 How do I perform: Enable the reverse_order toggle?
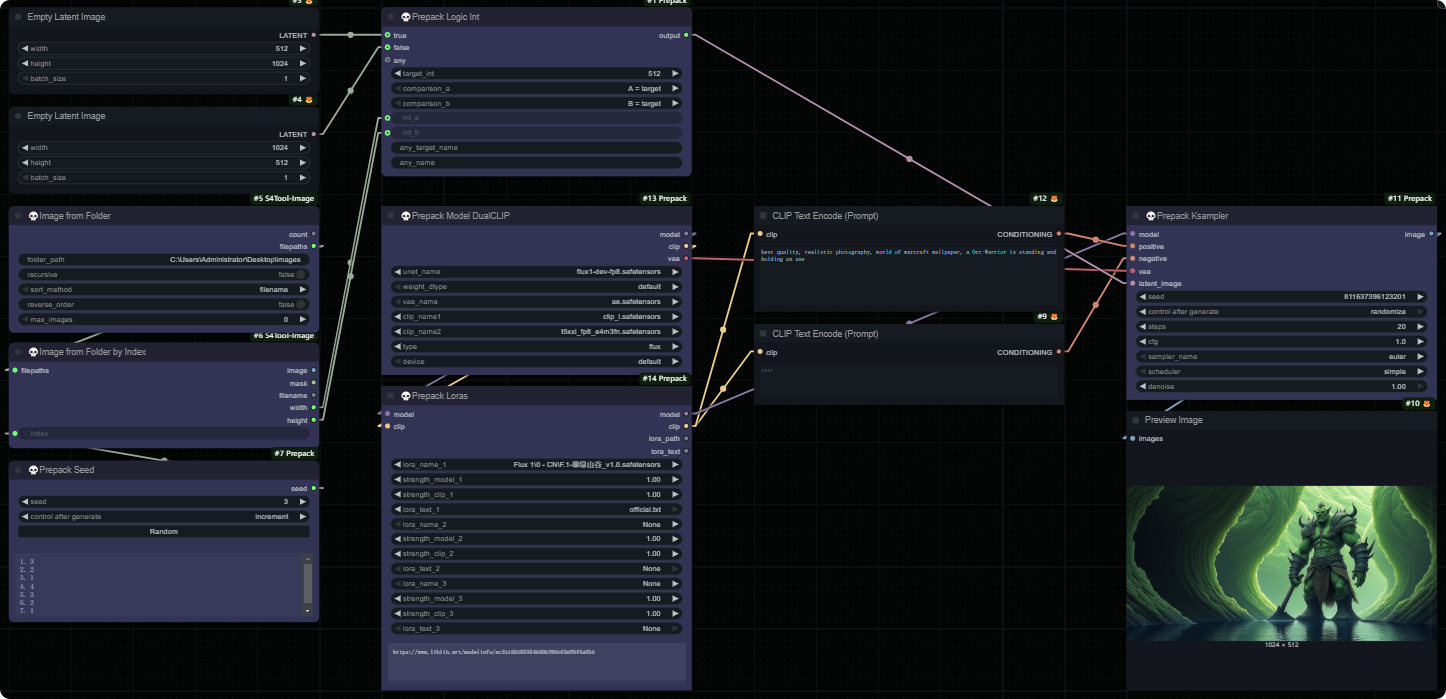(301, 304)
